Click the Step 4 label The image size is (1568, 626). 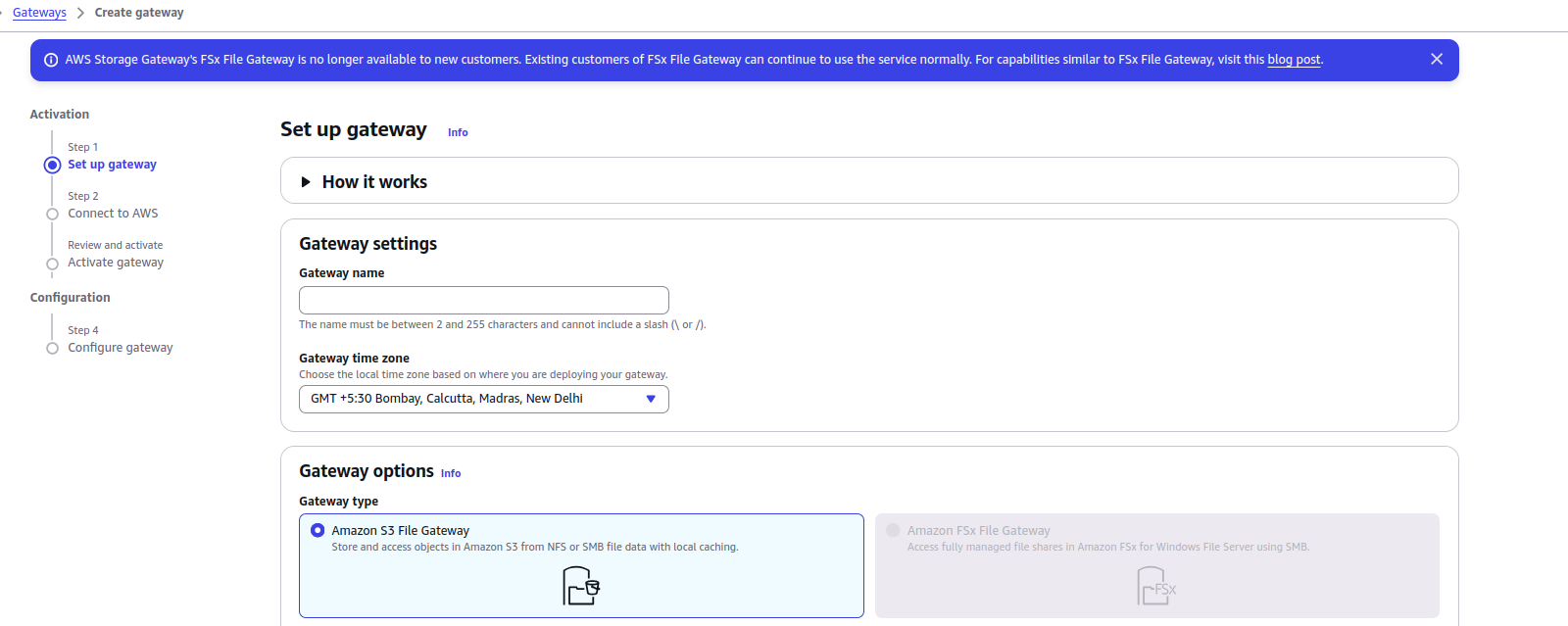(x=83, y=330)
